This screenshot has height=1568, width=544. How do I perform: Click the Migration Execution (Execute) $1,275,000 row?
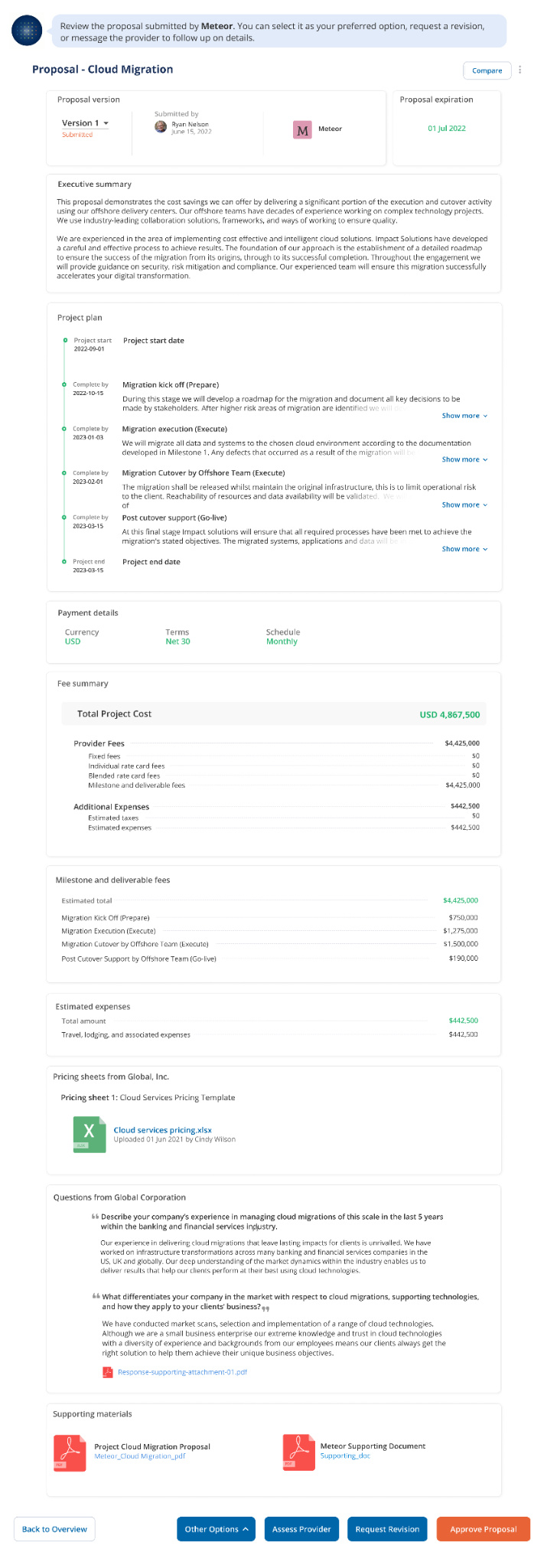[x=269, y=931]
